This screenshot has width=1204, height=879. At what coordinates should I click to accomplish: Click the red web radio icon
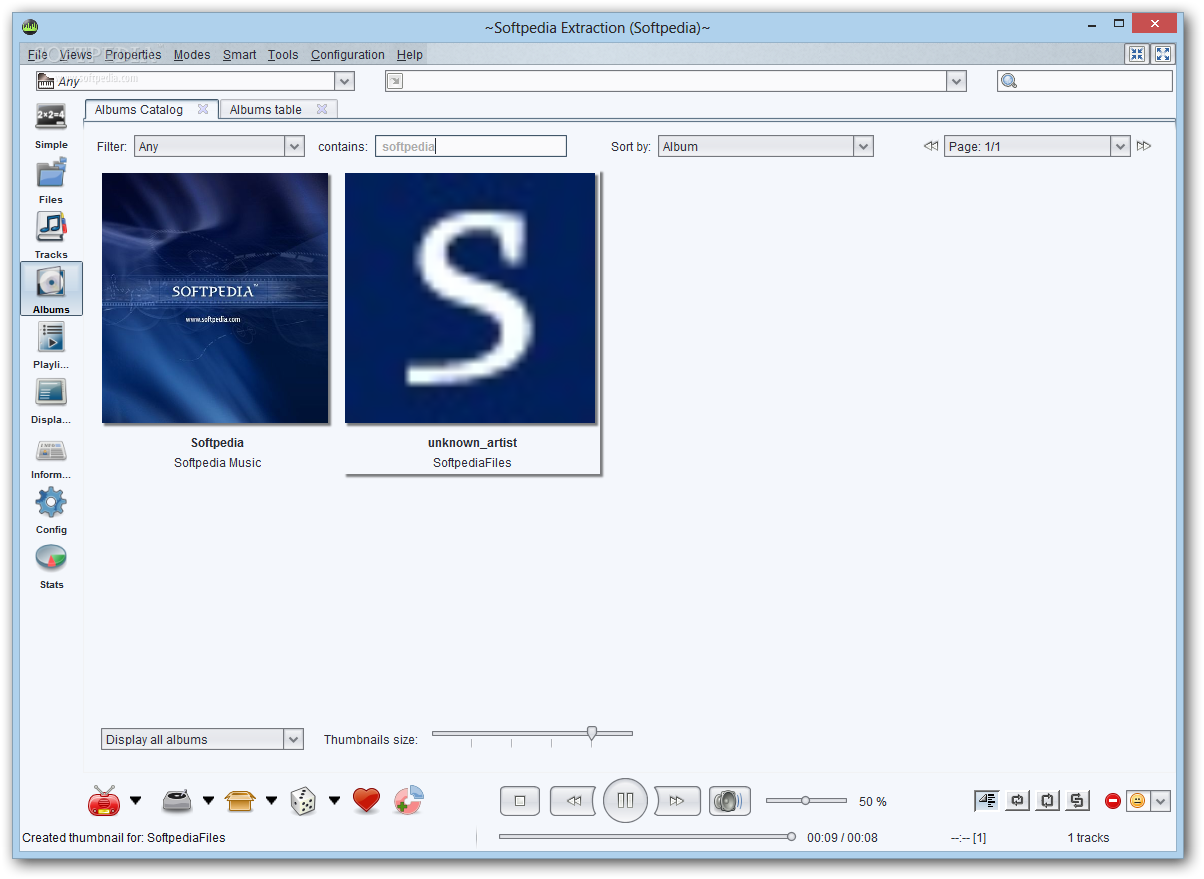104,800
